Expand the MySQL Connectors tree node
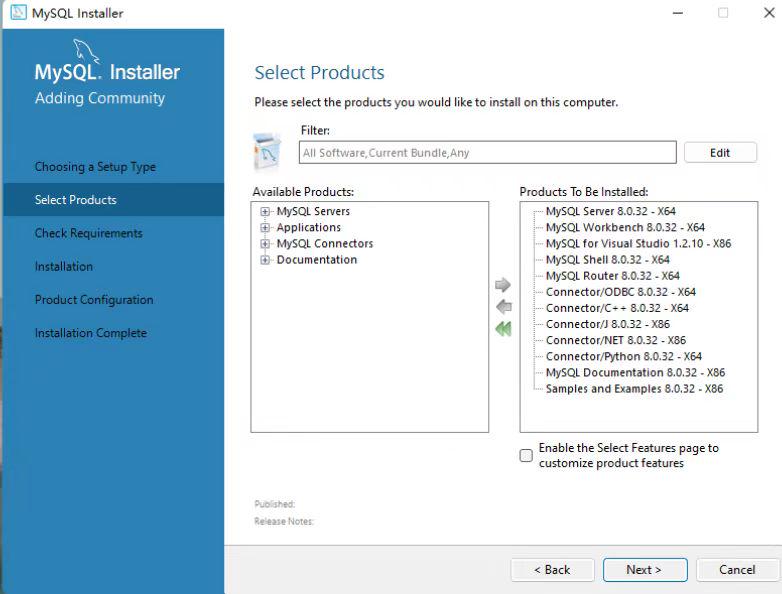The width and height of the screenshot is (782, 594). [x=265, y=244]
